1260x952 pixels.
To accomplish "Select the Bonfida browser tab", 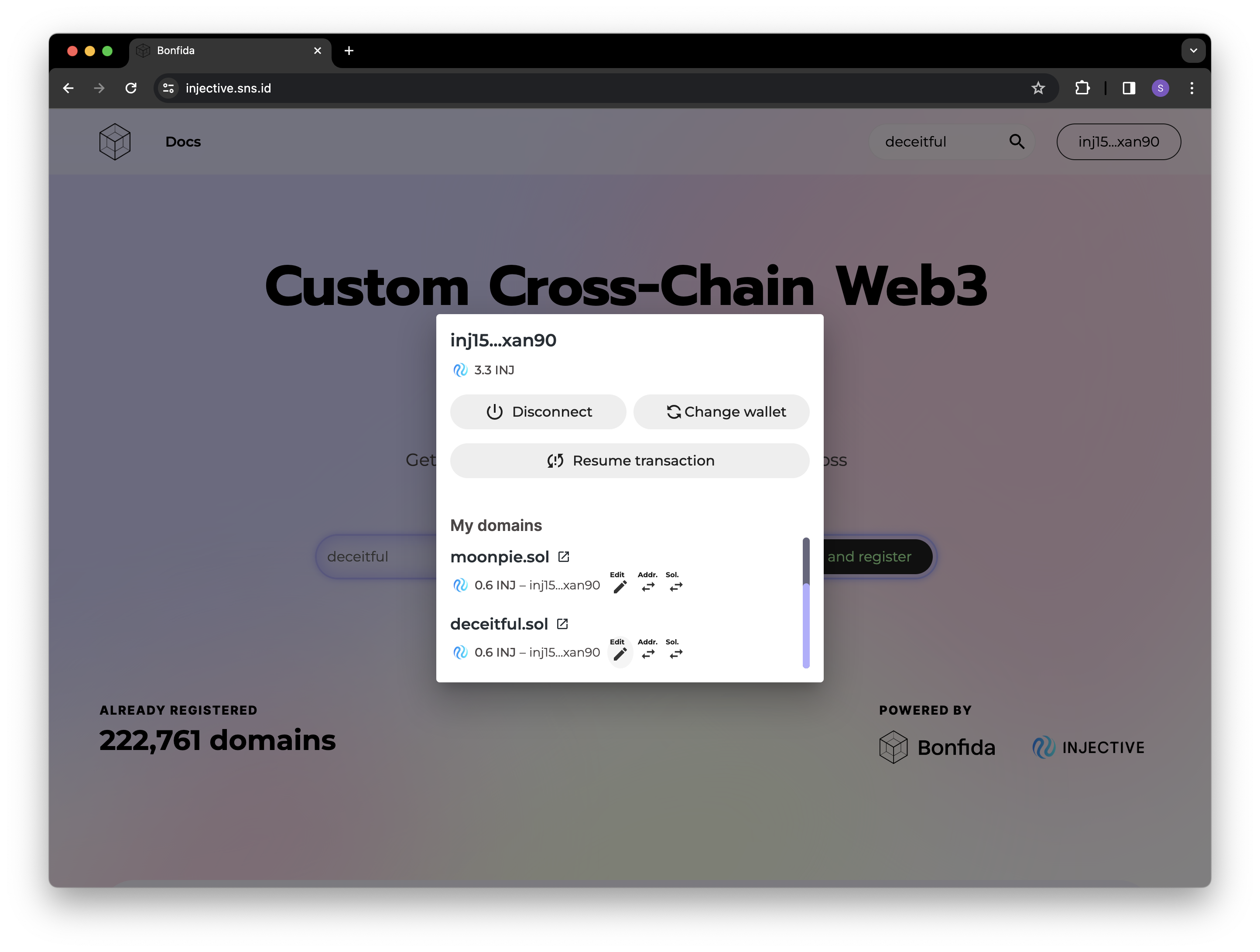I will click(x=228, y=51).
